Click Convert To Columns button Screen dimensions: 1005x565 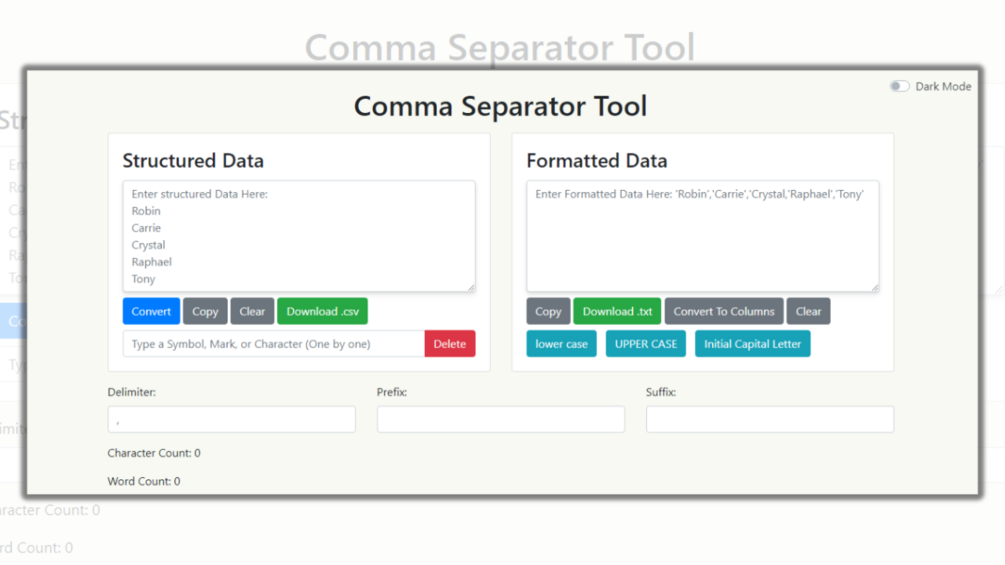[724, 312]
